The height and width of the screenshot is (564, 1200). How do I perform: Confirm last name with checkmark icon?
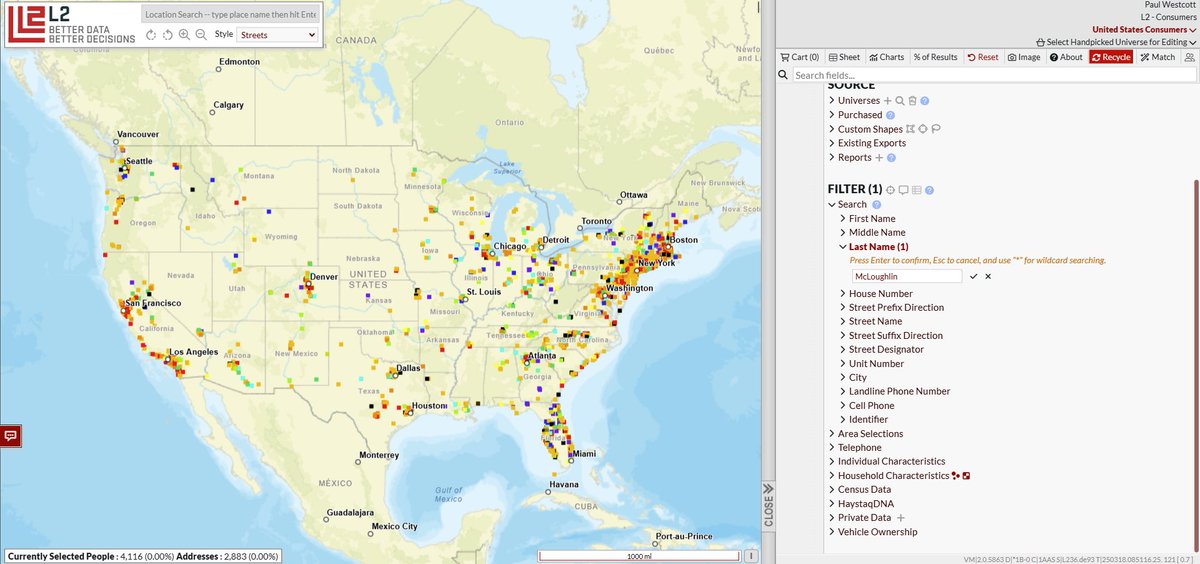973,276
